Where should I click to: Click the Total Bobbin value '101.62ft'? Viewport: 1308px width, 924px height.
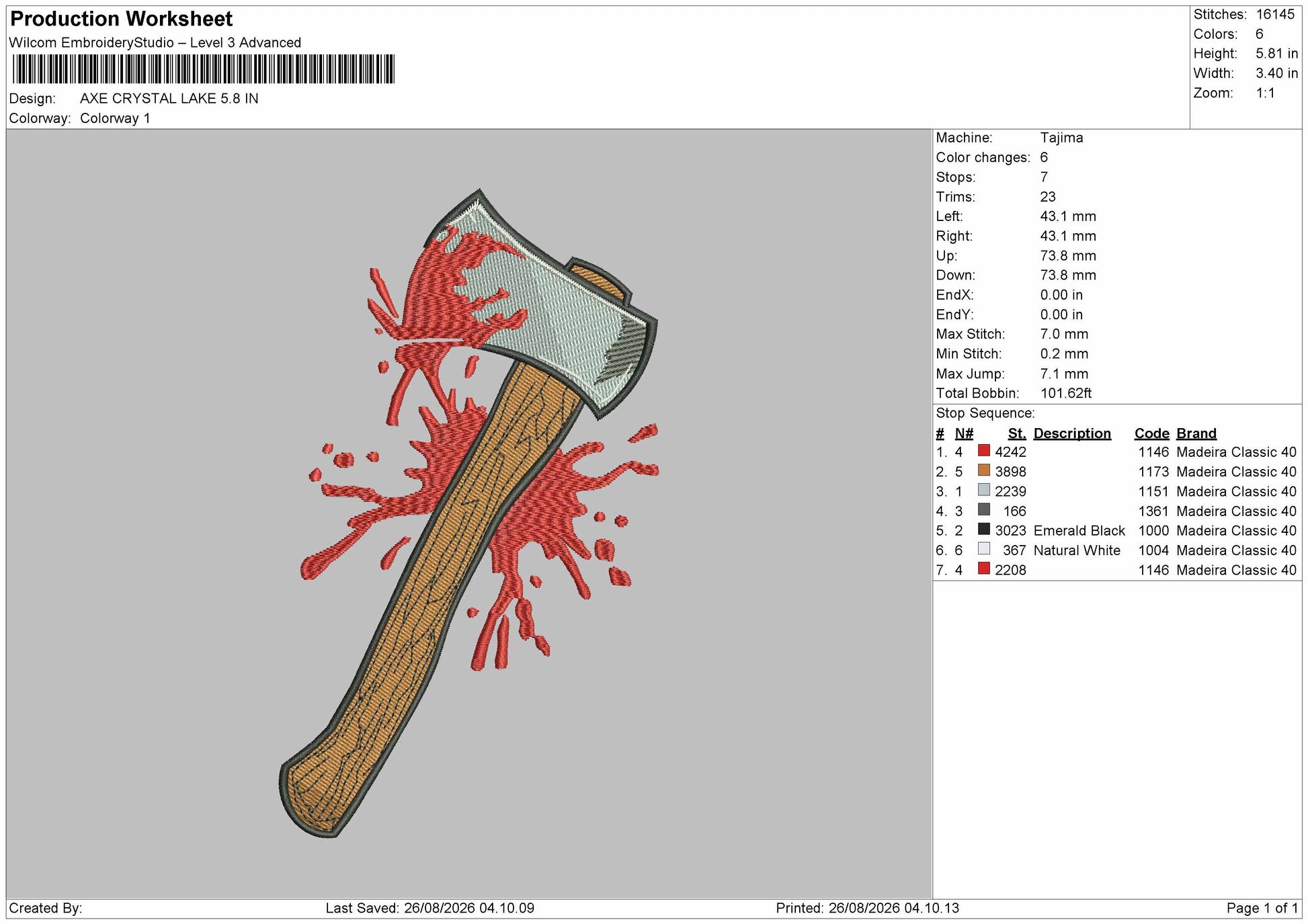pos(1066,394)
